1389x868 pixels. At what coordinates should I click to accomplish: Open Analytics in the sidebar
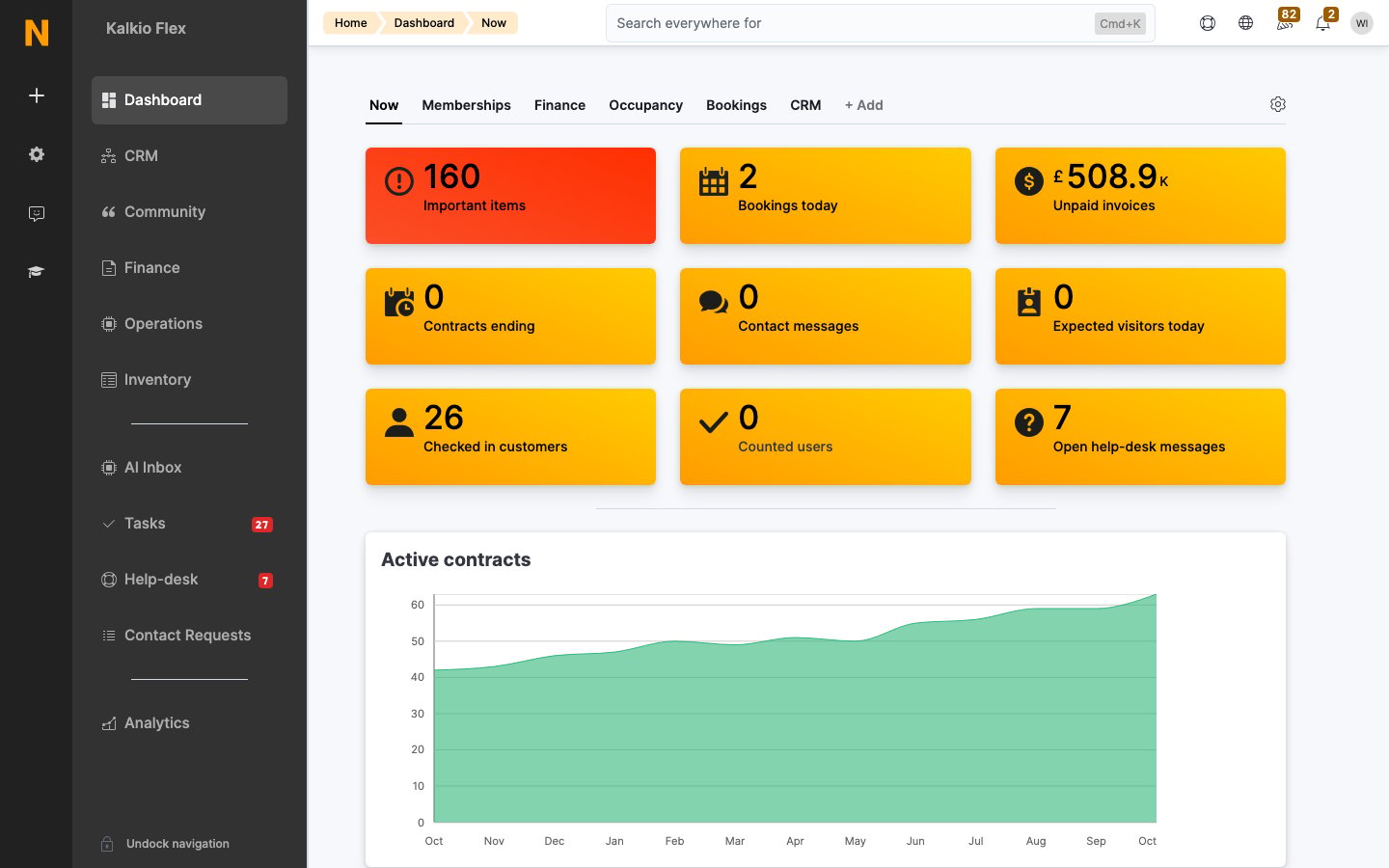(x=189, y=723)
